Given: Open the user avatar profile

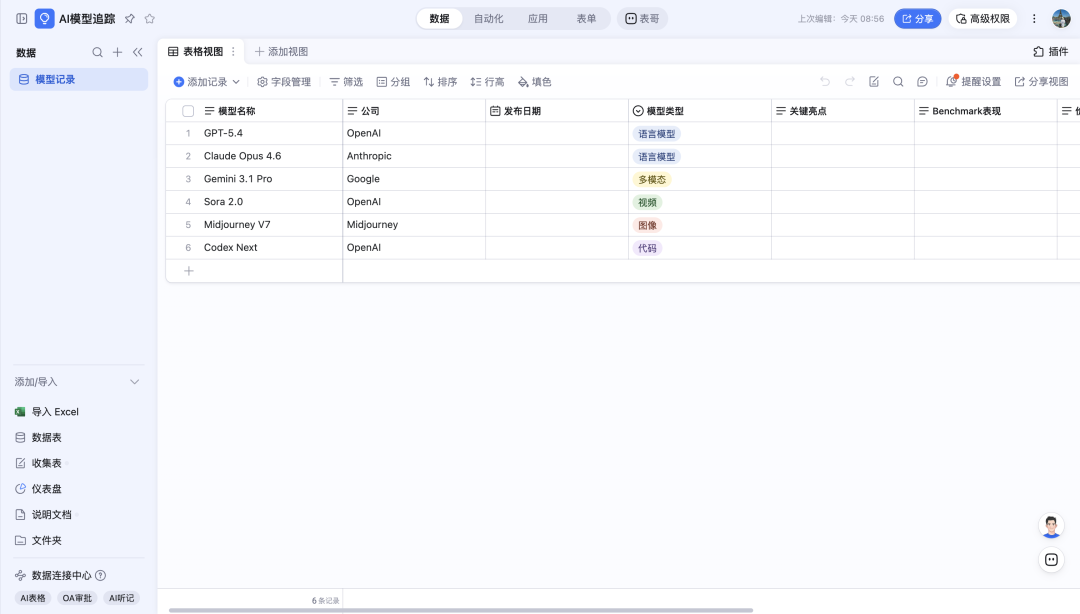Looking at the screenshot, I should pos(1061,19).
